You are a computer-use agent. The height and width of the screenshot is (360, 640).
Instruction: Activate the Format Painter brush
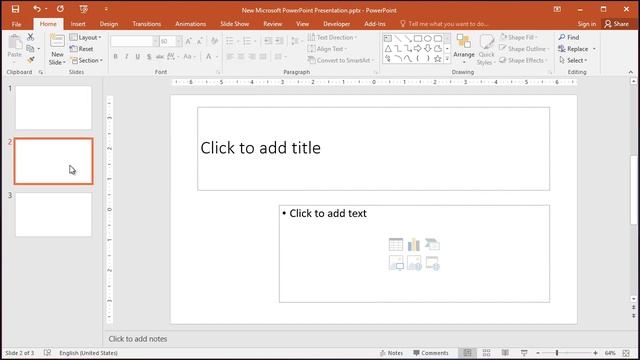click(31, 60)
